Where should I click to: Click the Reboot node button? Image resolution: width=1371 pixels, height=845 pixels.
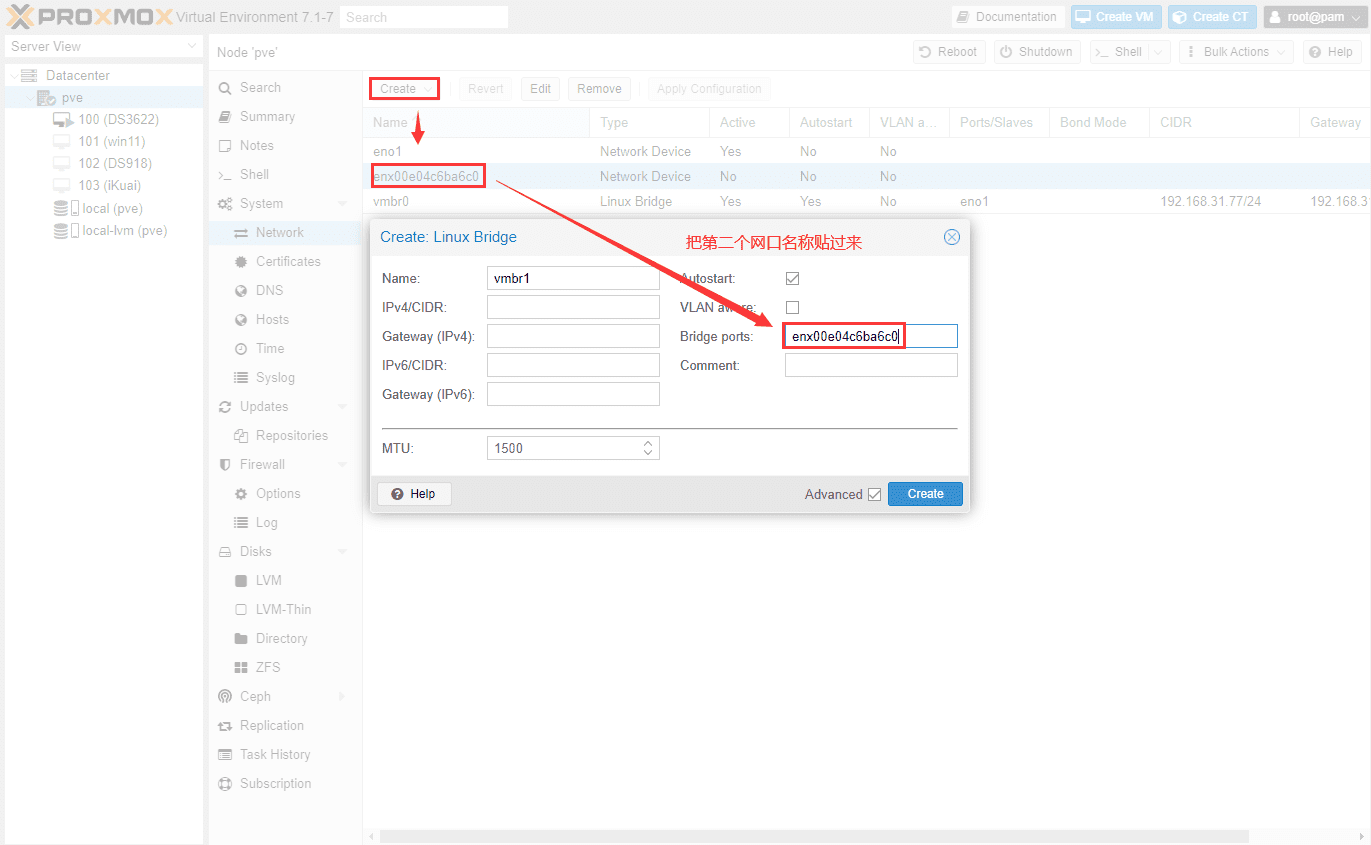[x=950, y=52]
